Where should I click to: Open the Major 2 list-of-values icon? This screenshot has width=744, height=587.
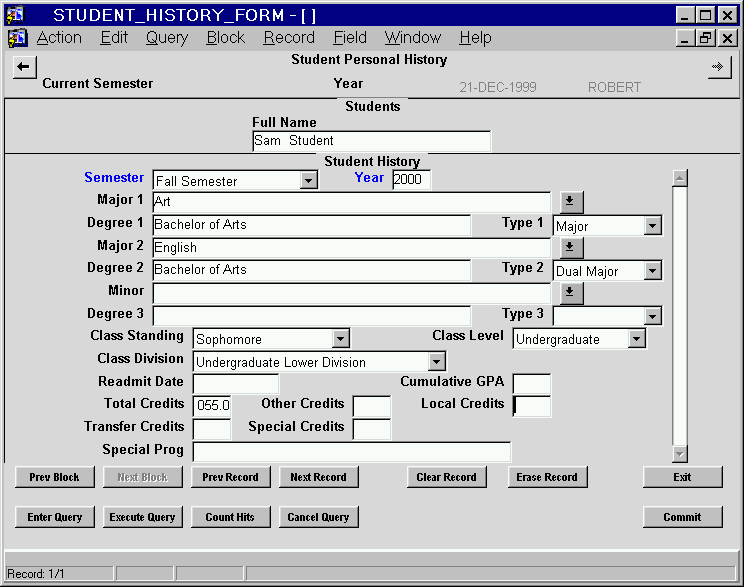tap(571, 247)
